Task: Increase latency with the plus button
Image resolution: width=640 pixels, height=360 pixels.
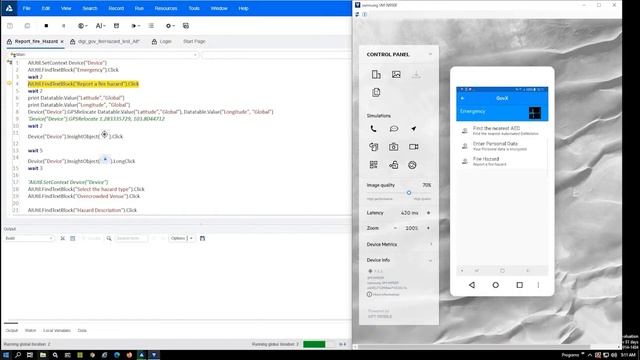Action: (x=428, y=213)
